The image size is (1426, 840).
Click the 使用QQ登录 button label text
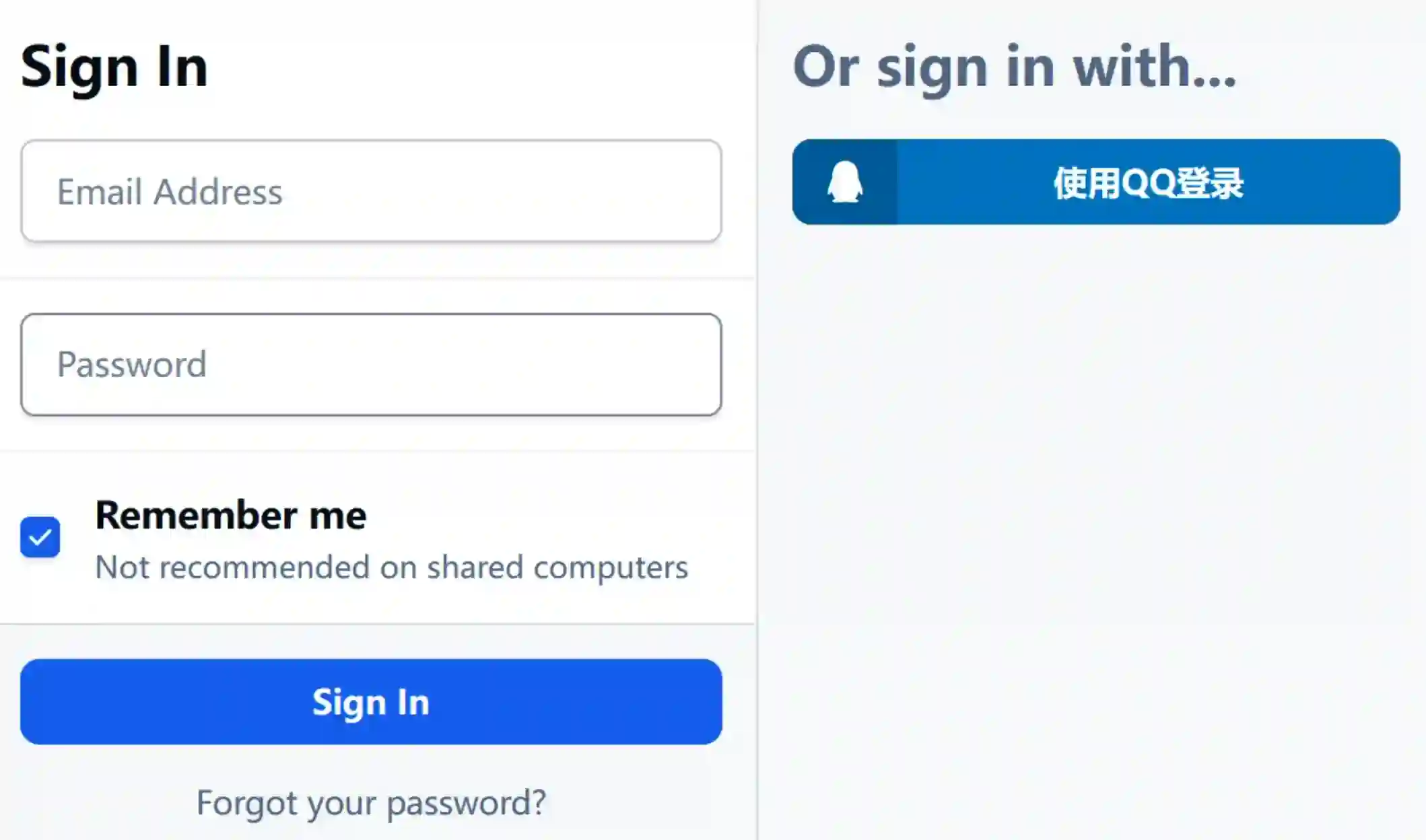click(1149, 183)
